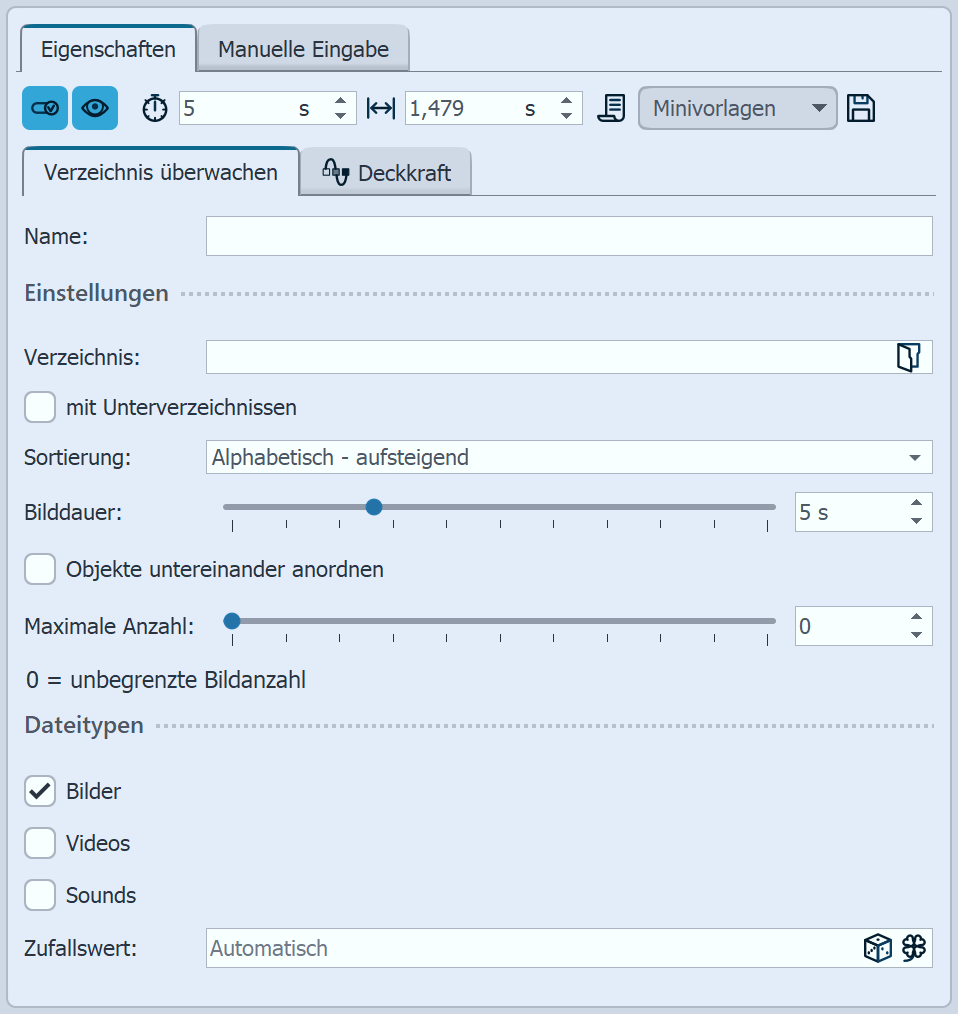Viewport: 958px width, 1014px height.
Task: Check the Sounds file type checkbox
Action: (x=40, y=895)
